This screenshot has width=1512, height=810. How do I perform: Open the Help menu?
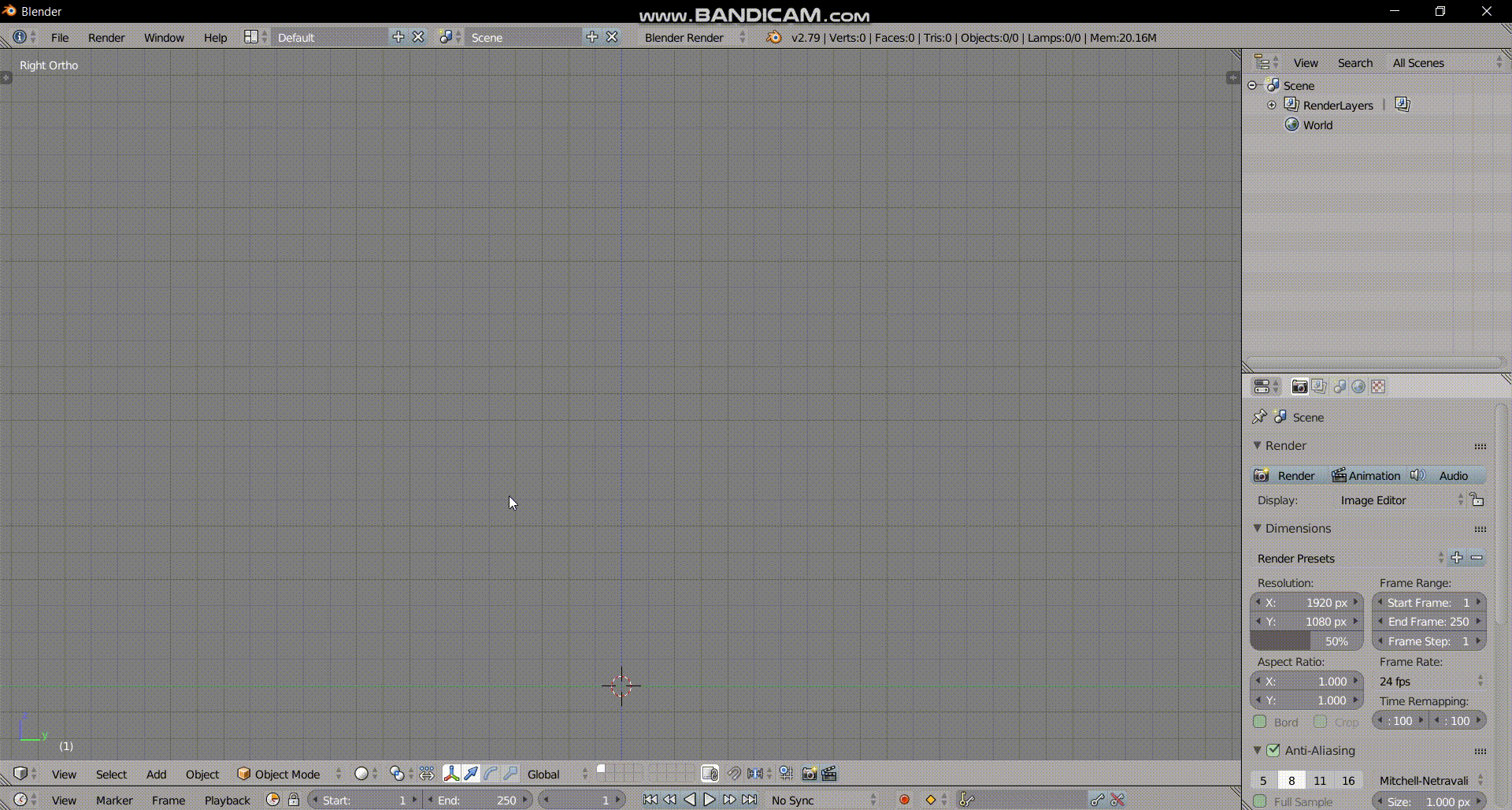coord(215,37)
